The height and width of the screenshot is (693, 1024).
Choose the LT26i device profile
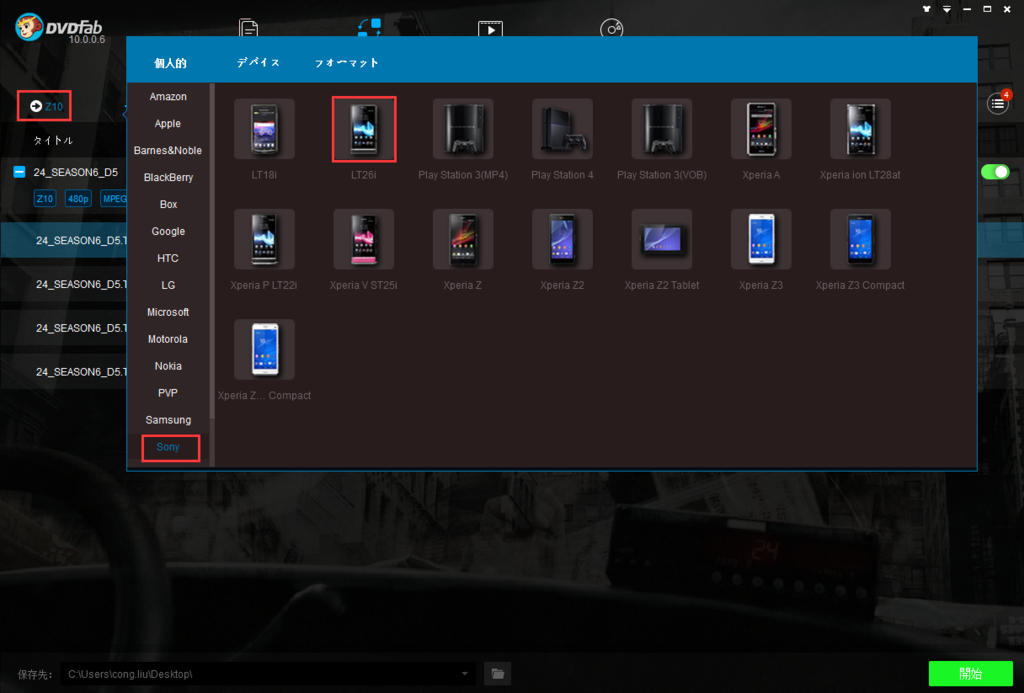click(364, 129)
